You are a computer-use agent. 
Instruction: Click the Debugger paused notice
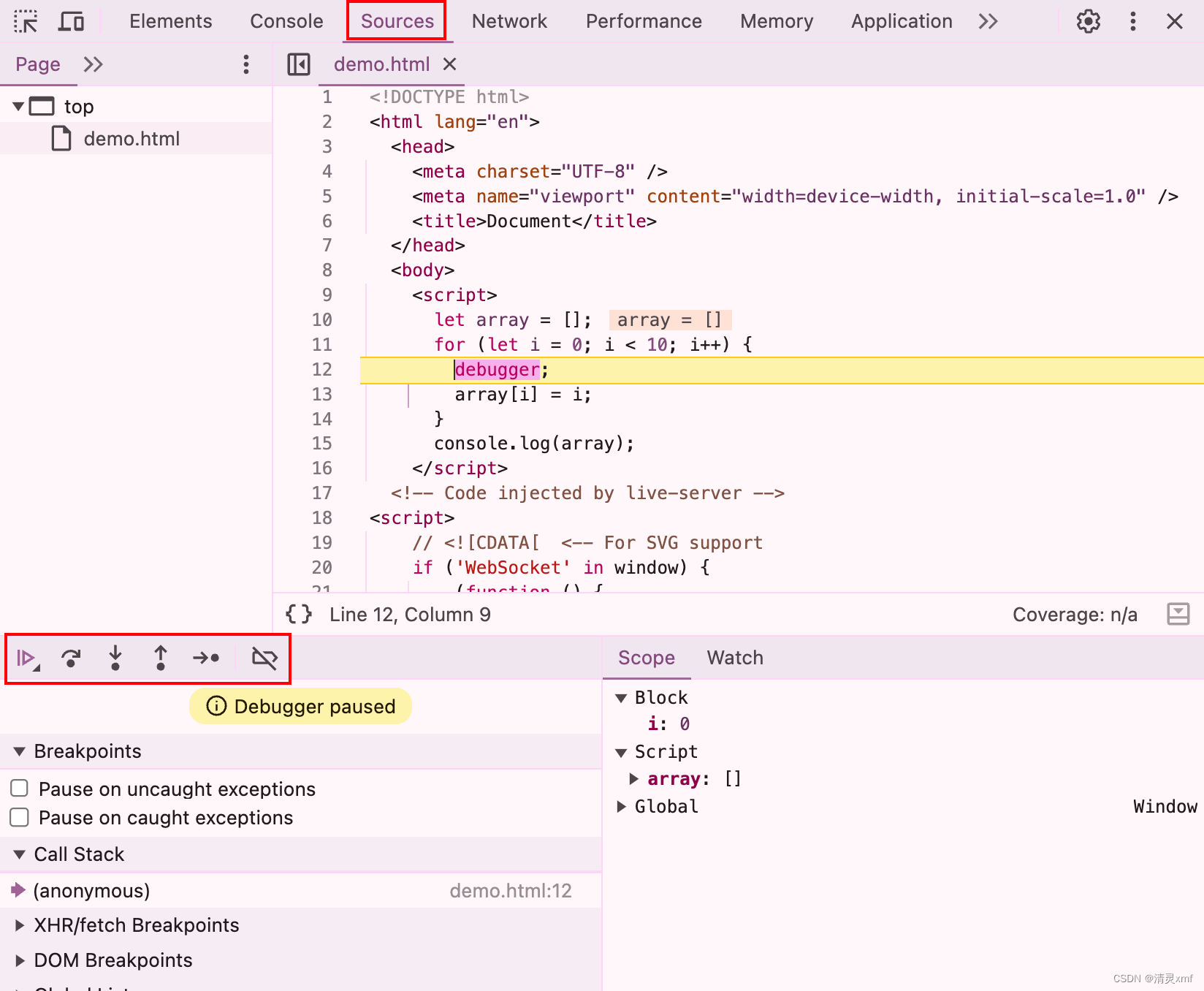(x=300, y=706)
